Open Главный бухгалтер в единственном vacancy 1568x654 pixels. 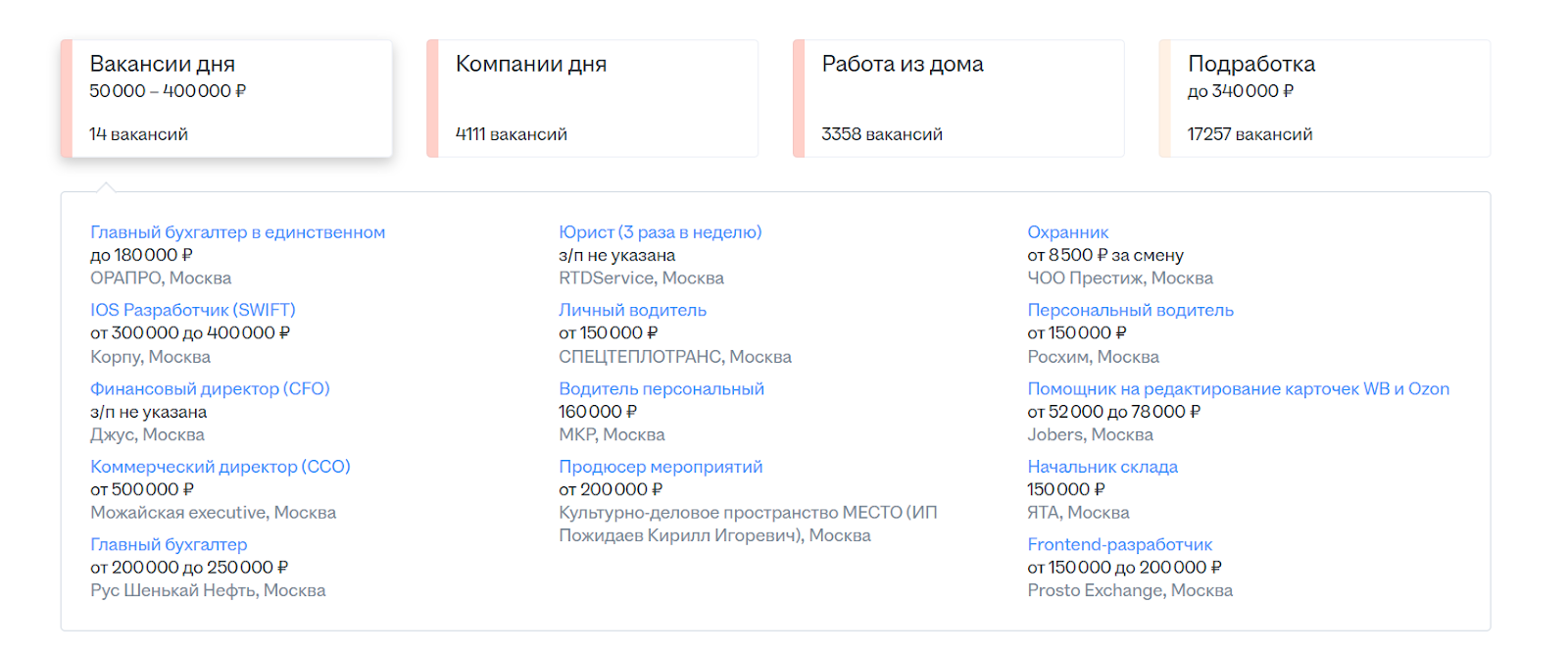pyautogui.click(x=237, y=232)
